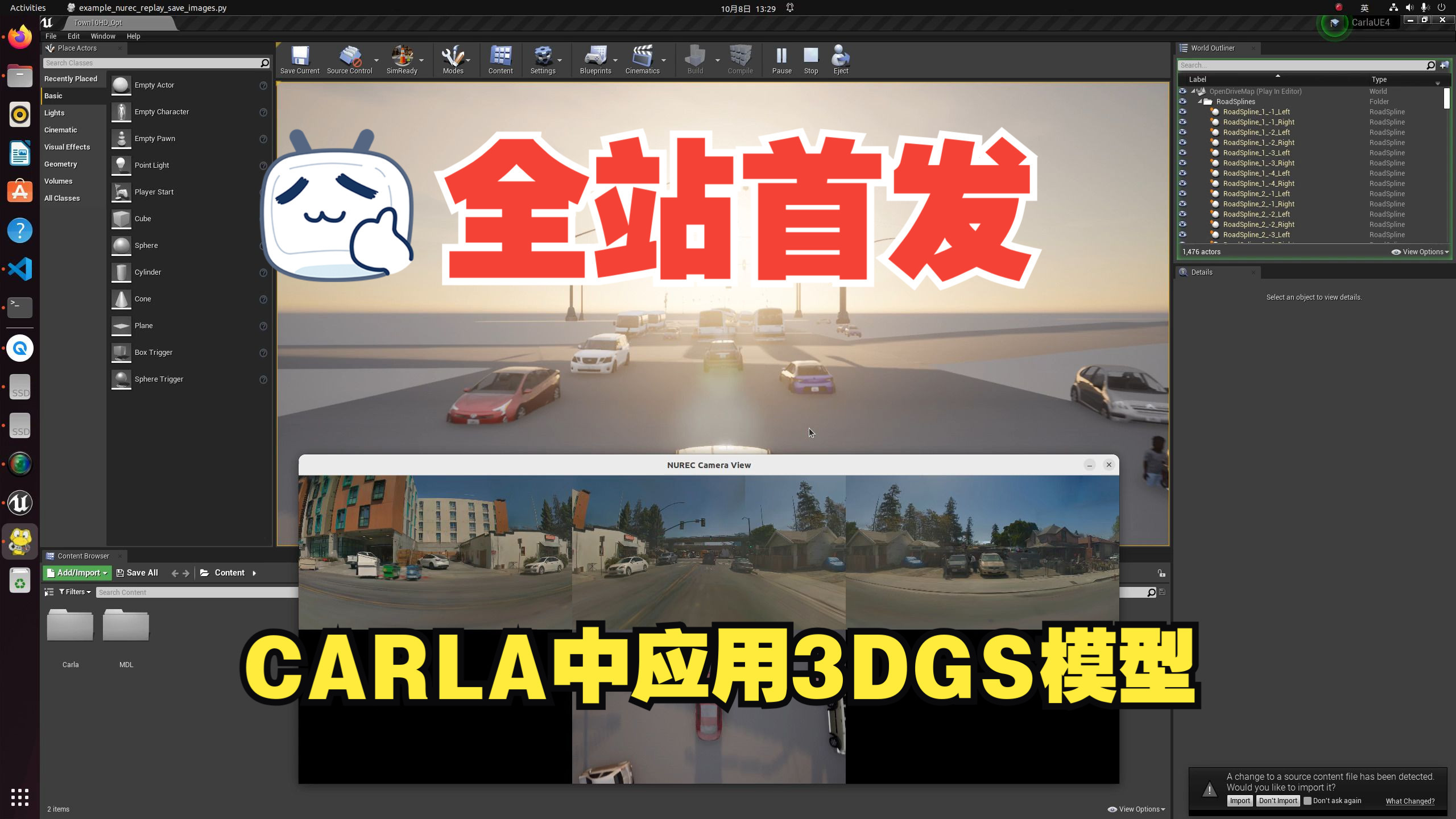Viewport: 1456px width, 819px height.
Task: Expand the Filters dropdown in Content Browser
Action: [x=75, y=592]
